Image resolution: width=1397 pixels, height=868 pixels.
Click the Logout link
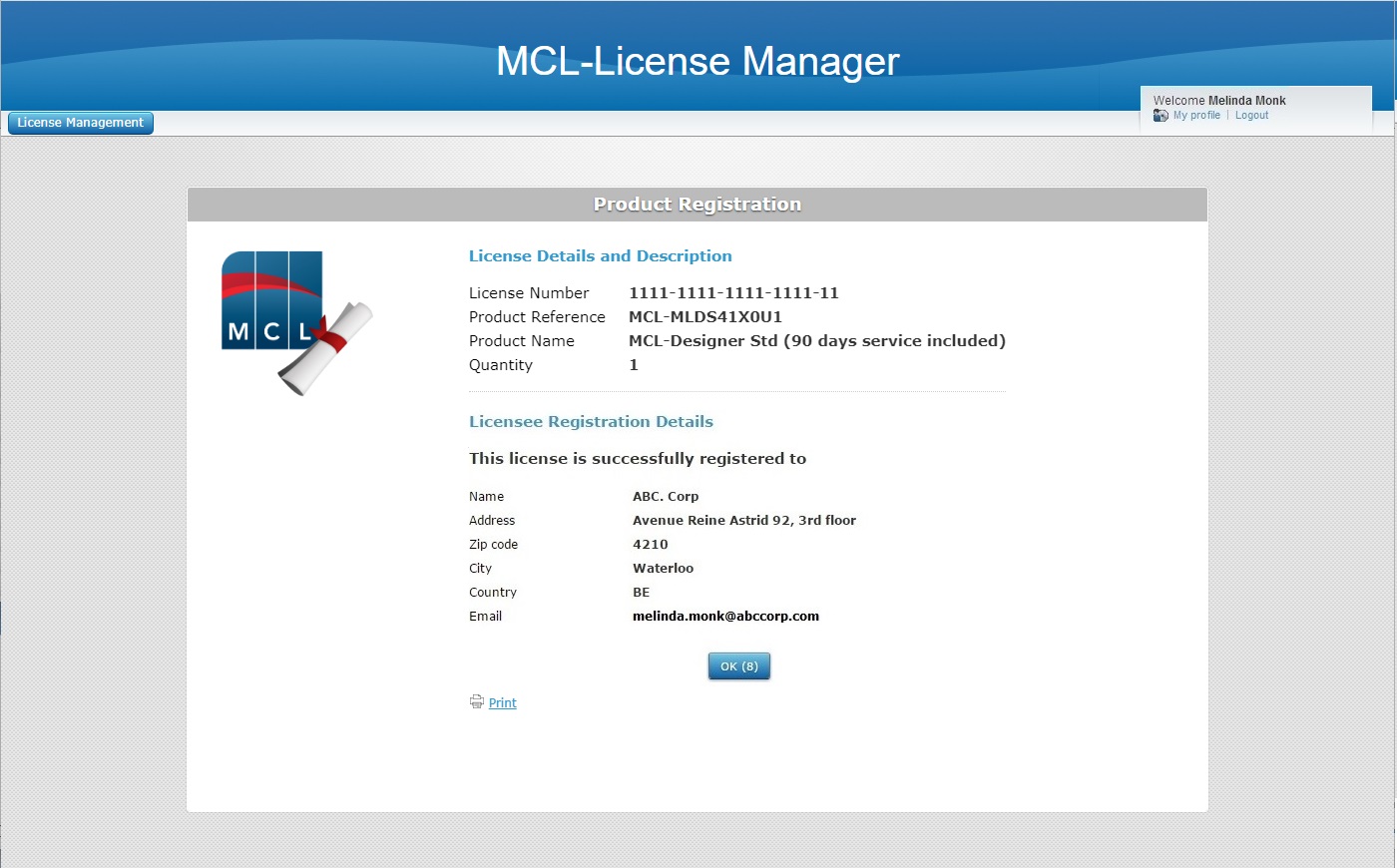tap(1251, 116)
